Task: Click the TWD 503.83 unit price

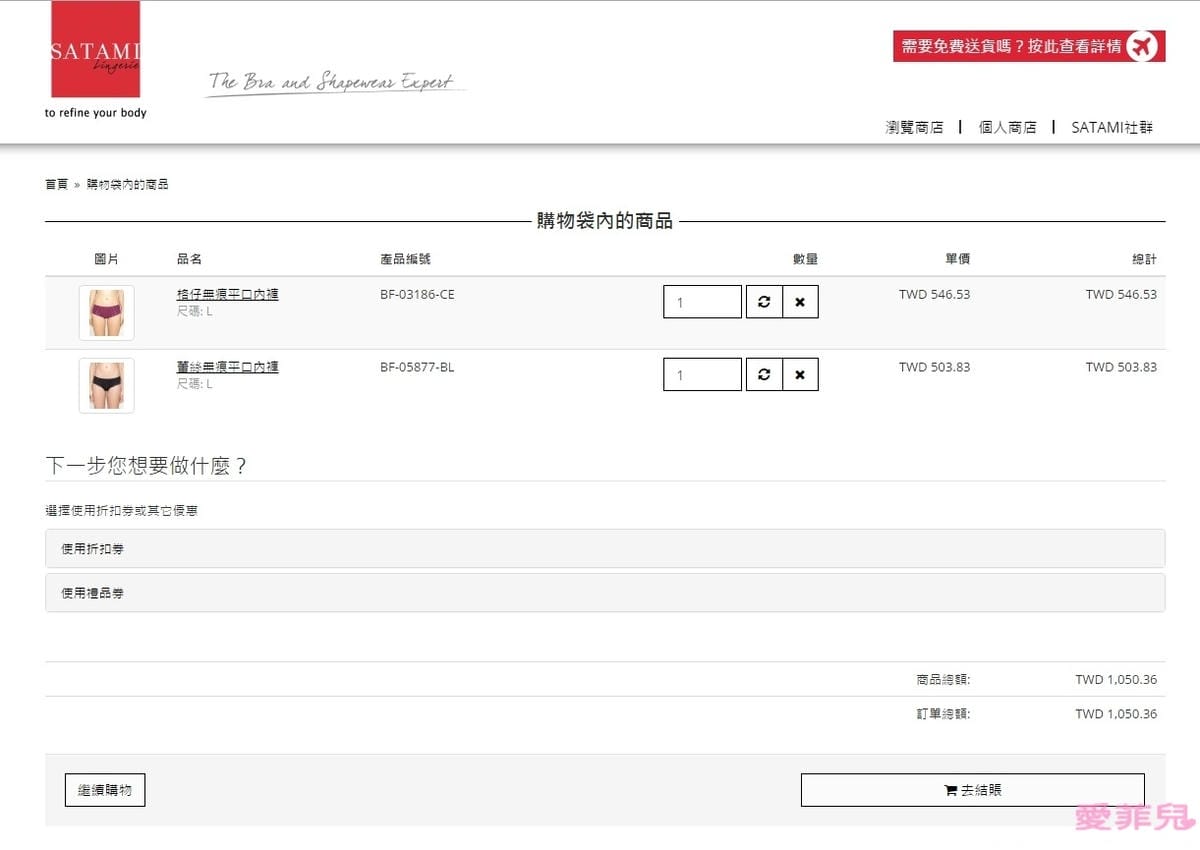Action: coord(934,367)
